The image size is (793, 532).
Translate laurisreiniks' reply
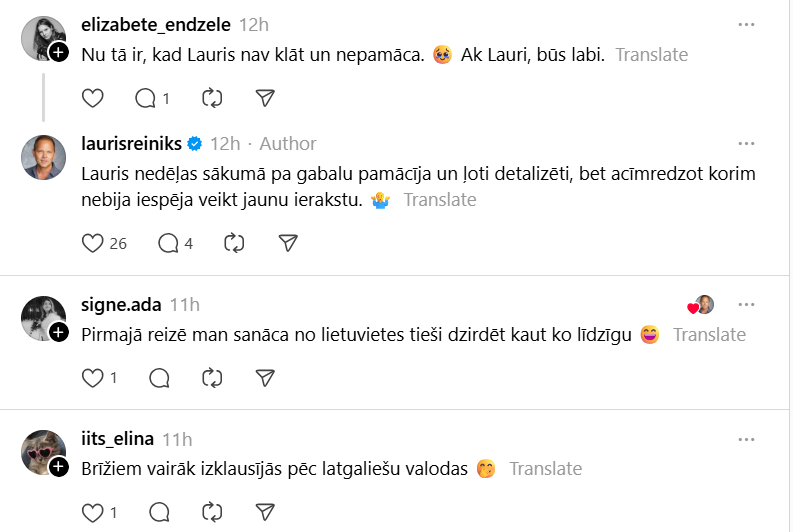[440, 200]
